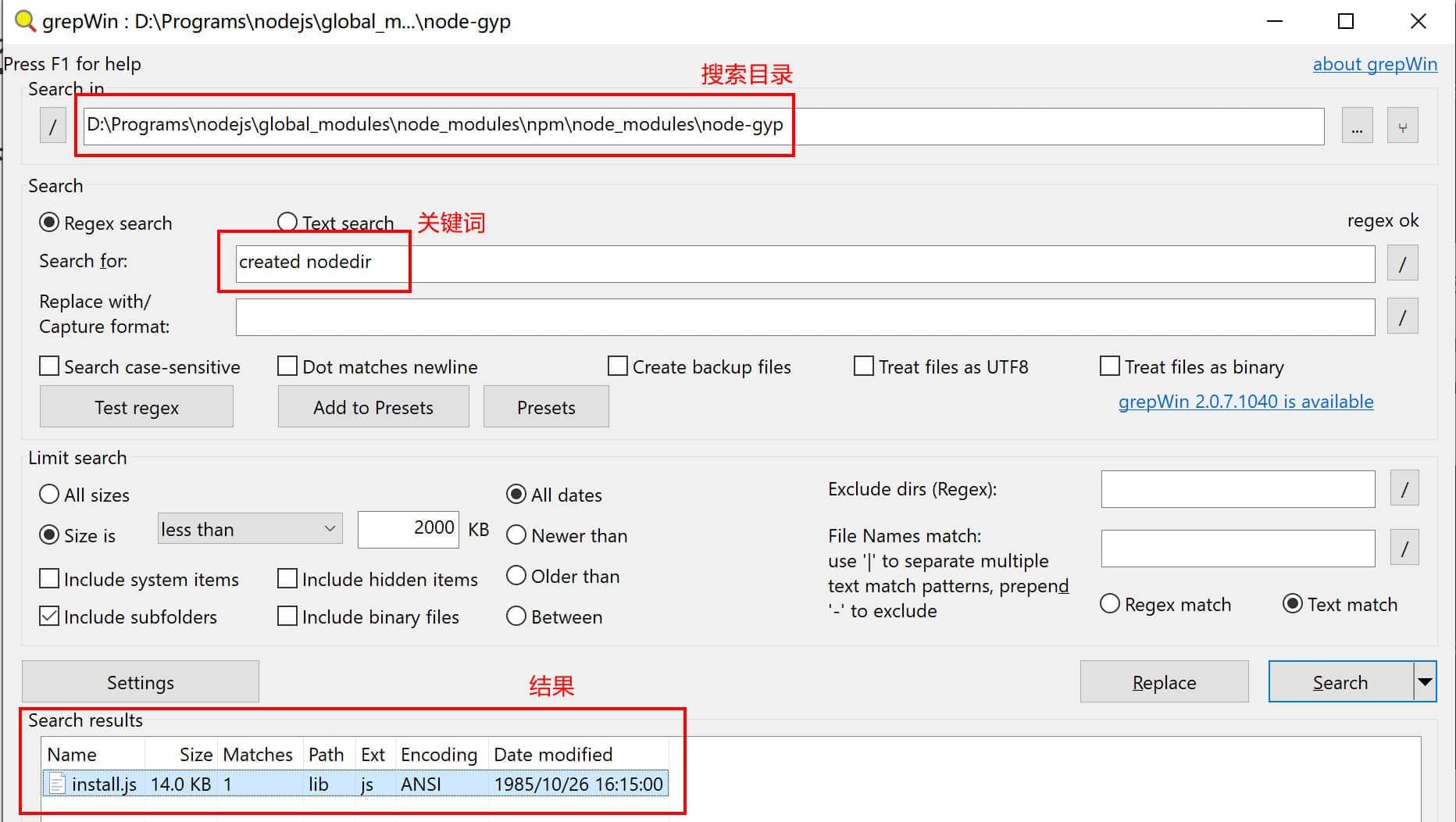The image size is (1456, 822).
Task: Sort results by Size column
Action: 181,754
